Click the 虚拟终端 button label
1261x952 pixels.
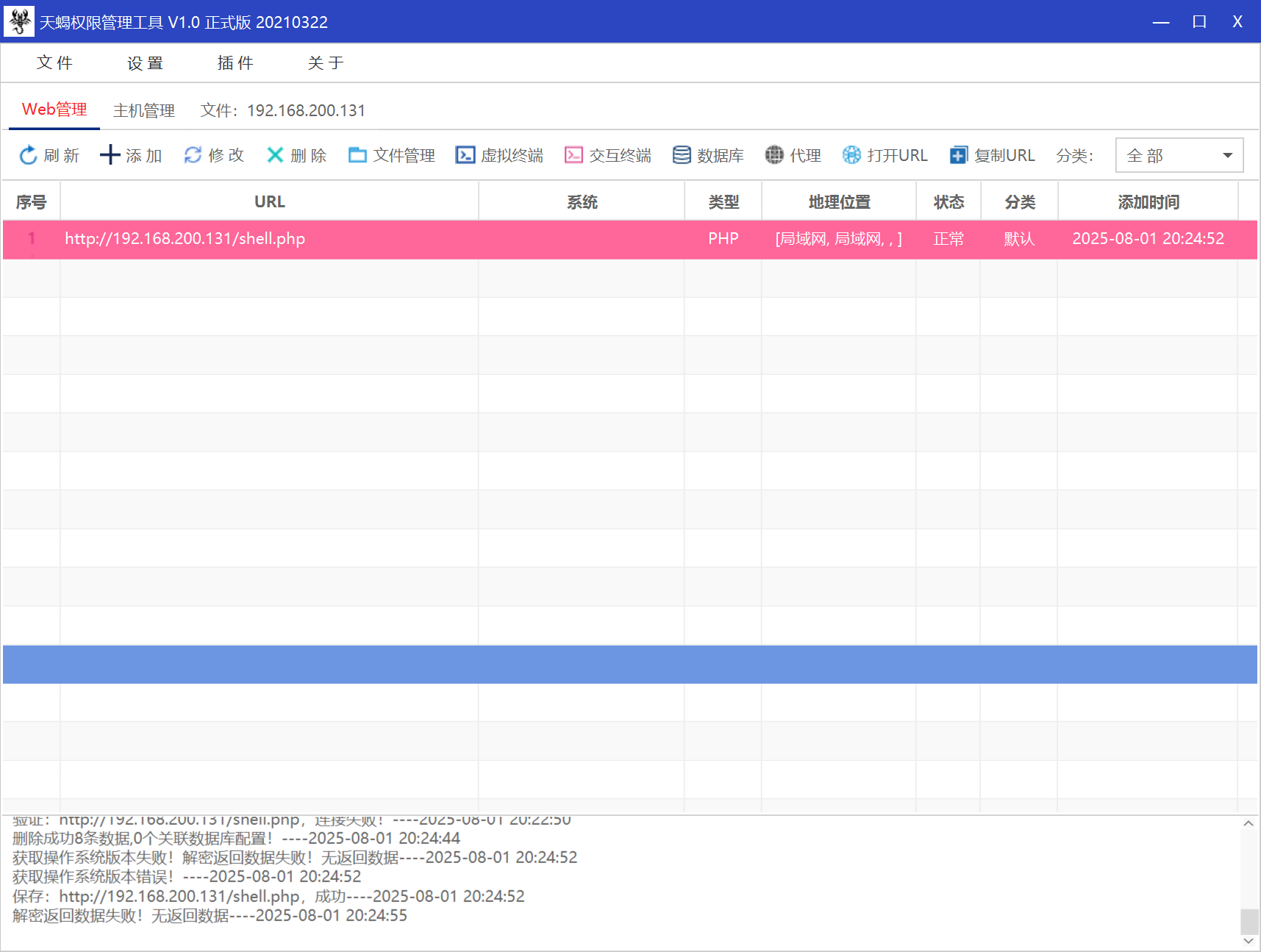click(x=512, y=155)
